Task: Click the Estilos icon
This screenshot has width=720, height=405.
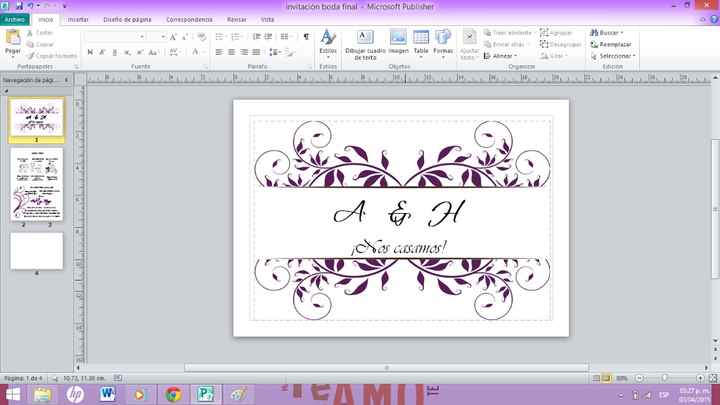Action: (328, 43)
